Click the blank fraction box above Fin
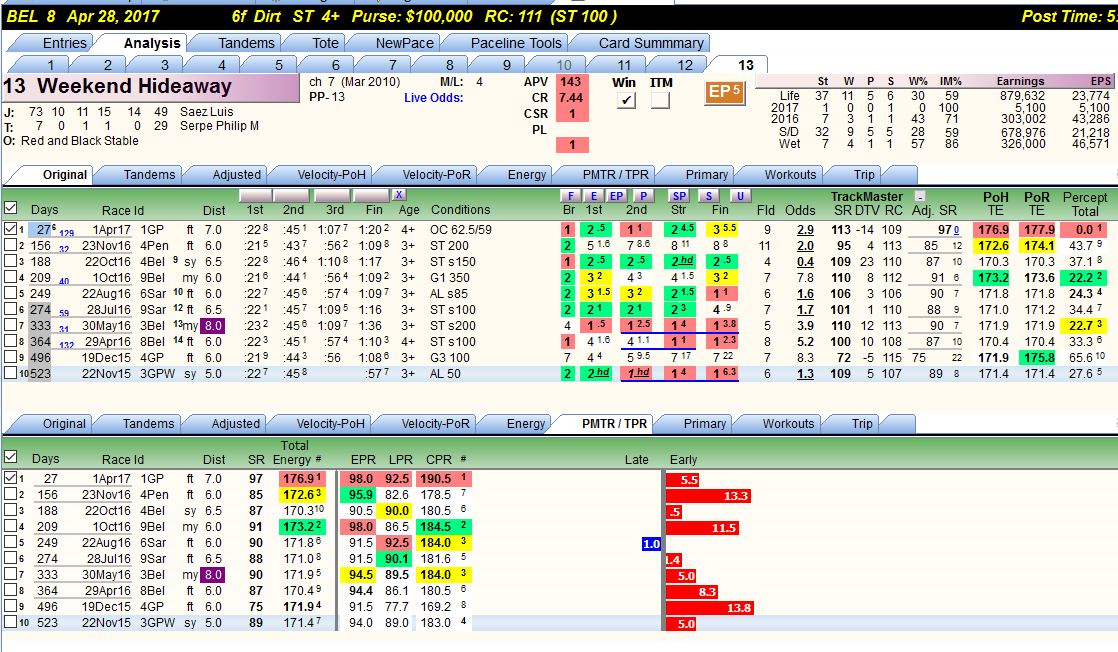1118x652 pixels. 371,195
